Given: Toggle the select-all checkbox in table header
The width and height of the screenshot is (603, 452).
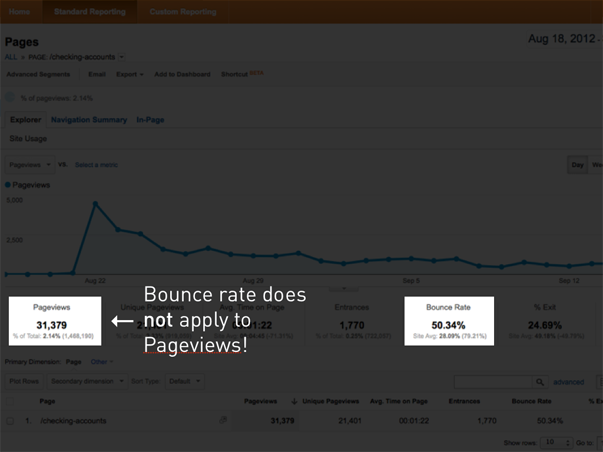Looking at the screenshot, I should tap(10, 401).
